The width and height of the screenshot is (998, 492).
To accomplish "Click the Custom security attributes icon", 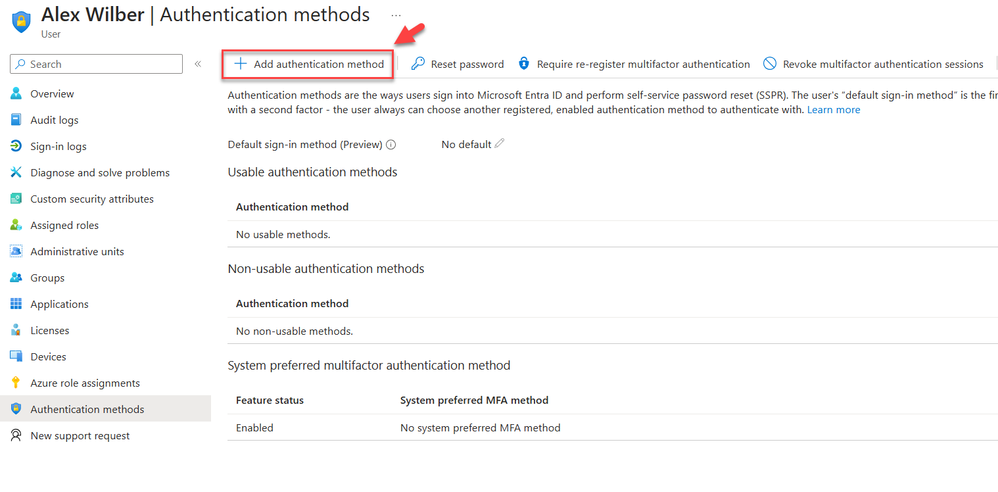I will tap(16, 199).
